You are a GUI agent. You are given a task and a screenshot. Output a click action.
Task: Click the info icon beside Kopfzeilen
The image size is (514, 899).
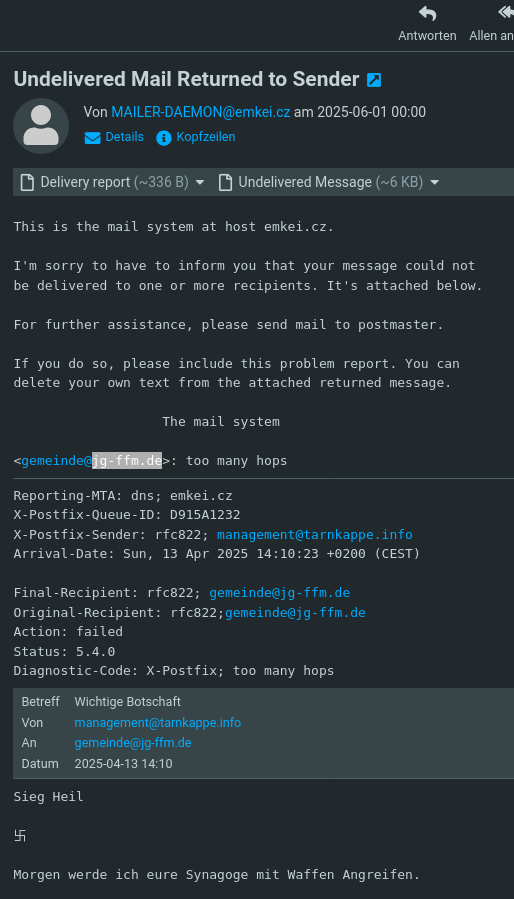[x=163, y=138]
